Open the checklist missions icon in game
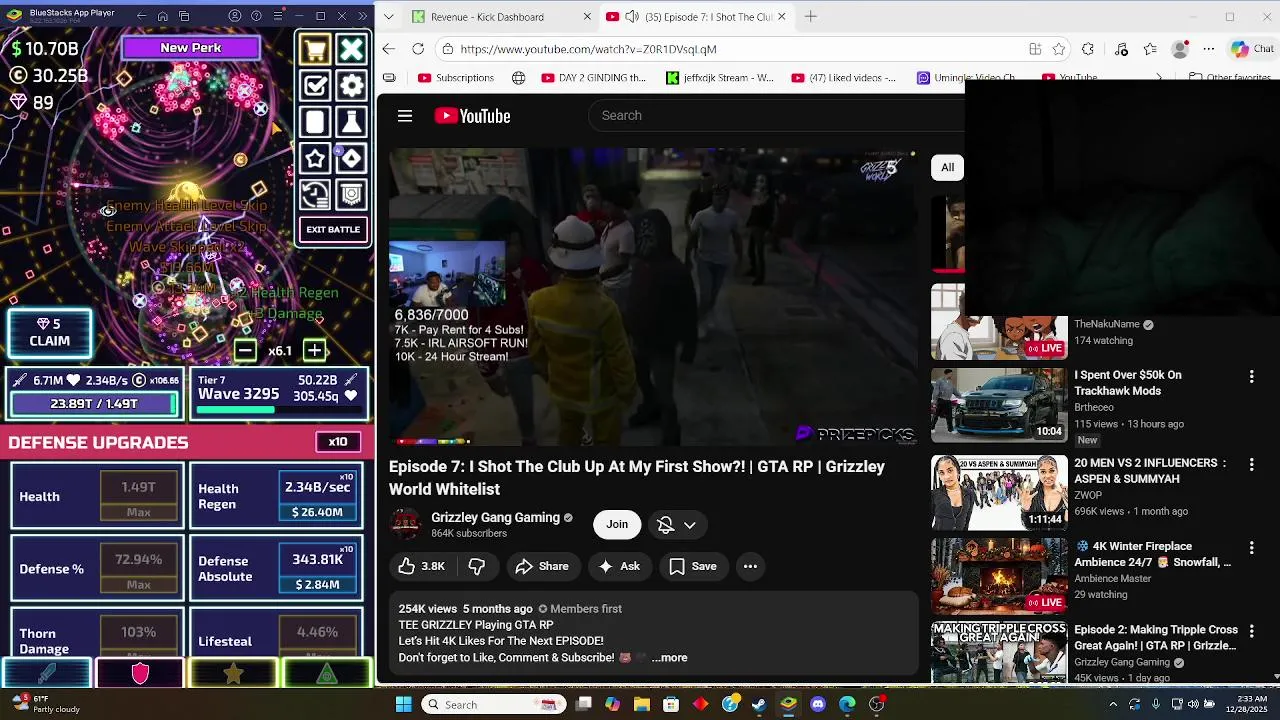 [x=315, y=86]
